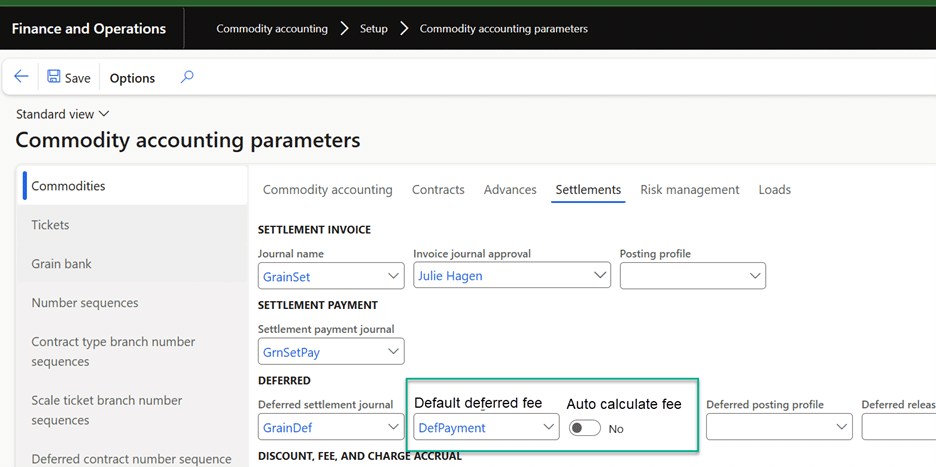
Task: Open Number sequences in the sidebar
Action: tap(85, 303)
